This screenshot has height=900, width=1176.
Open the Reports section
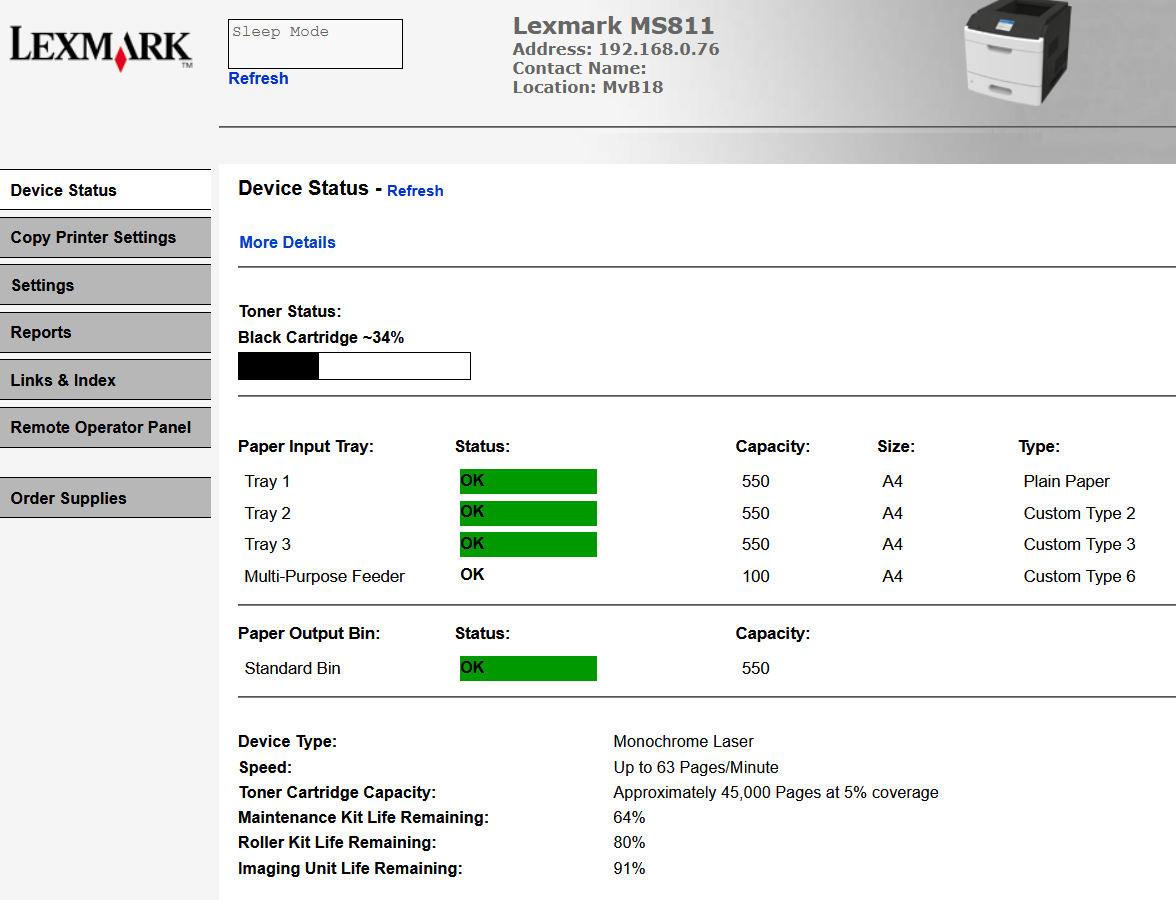click(105, 332)
